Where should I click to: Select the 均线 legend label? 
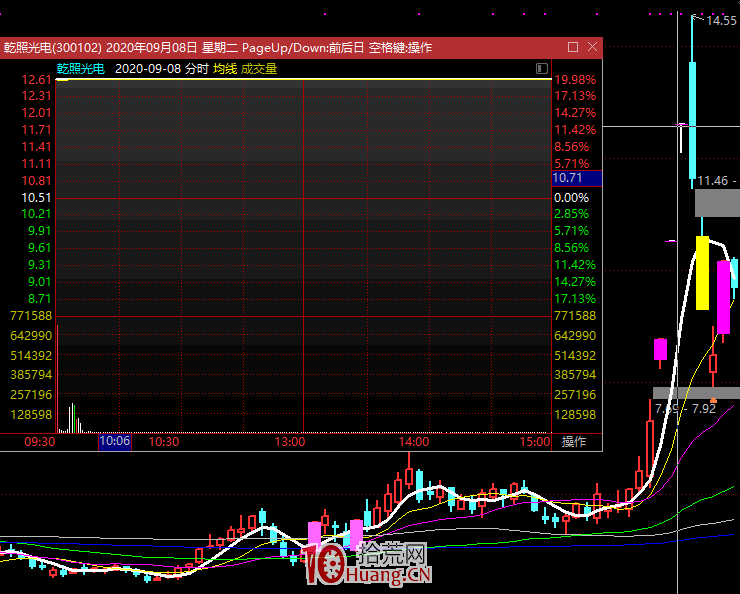(224, 68)
